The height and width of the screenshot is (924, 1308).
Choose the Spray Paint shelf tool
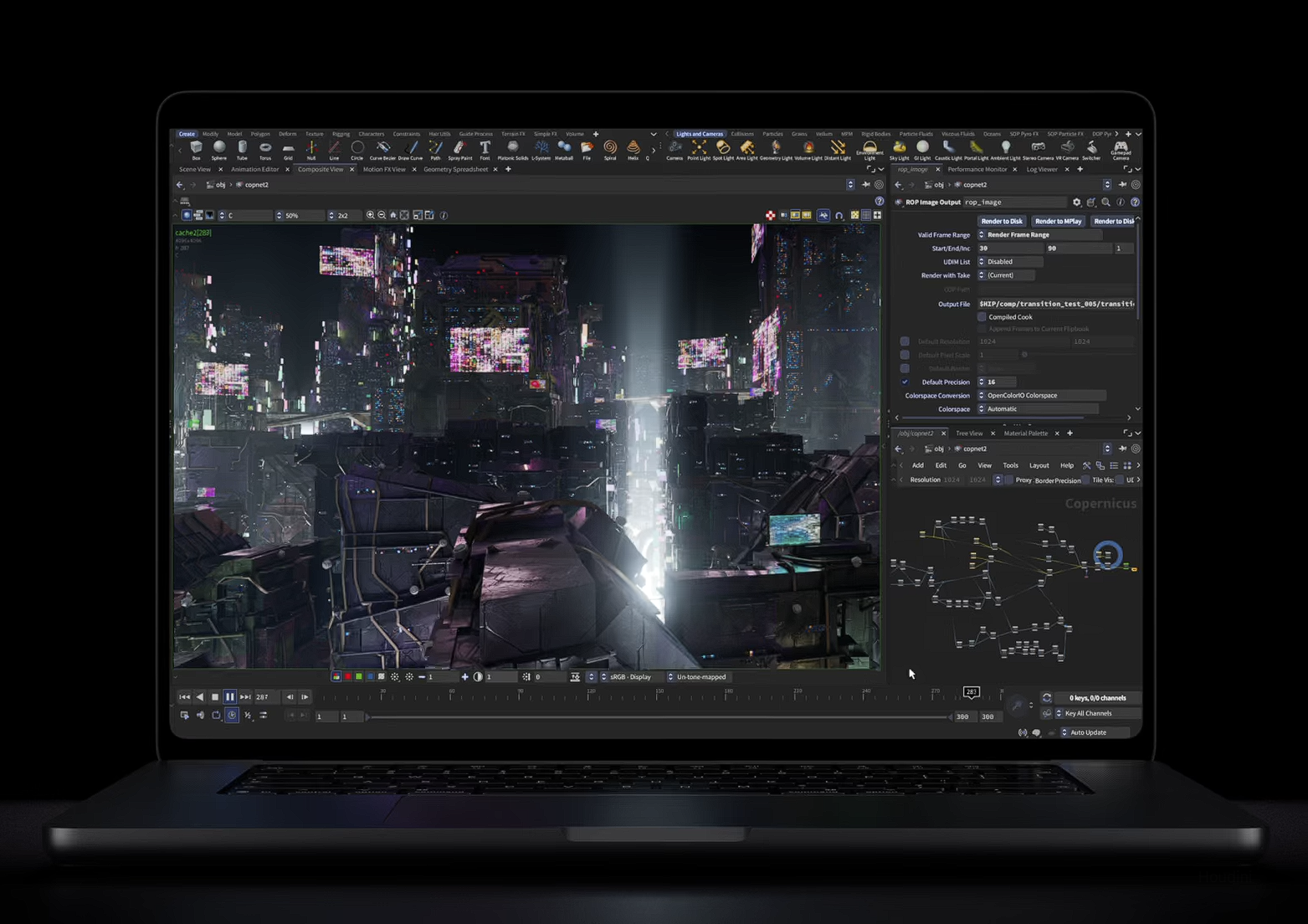tap(459, 150)
